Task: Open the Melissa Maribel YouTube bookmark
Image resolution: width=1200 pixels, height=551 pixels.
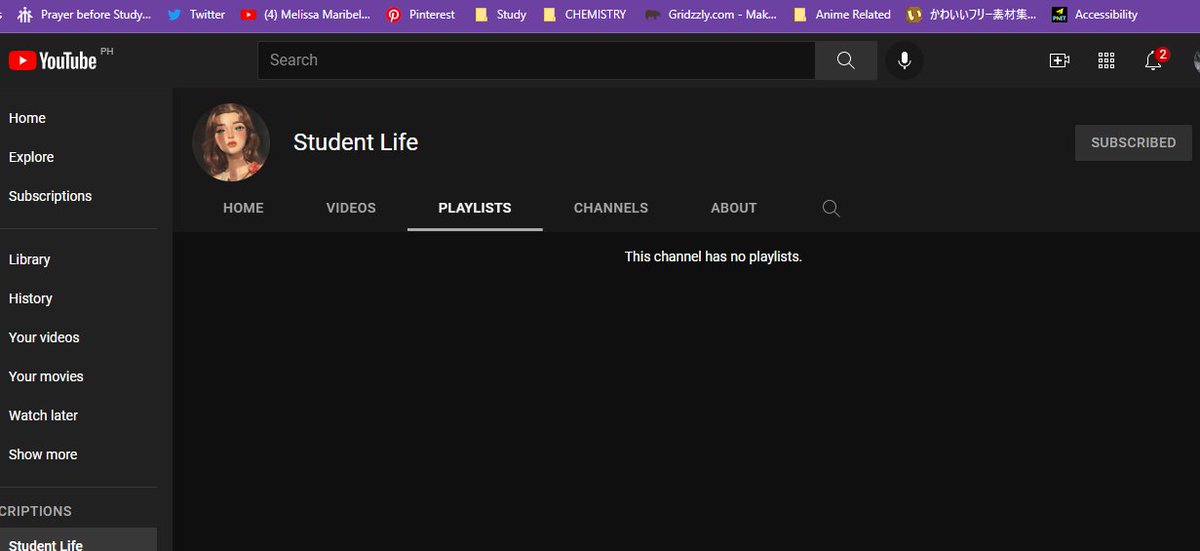Action: point(305,14)
